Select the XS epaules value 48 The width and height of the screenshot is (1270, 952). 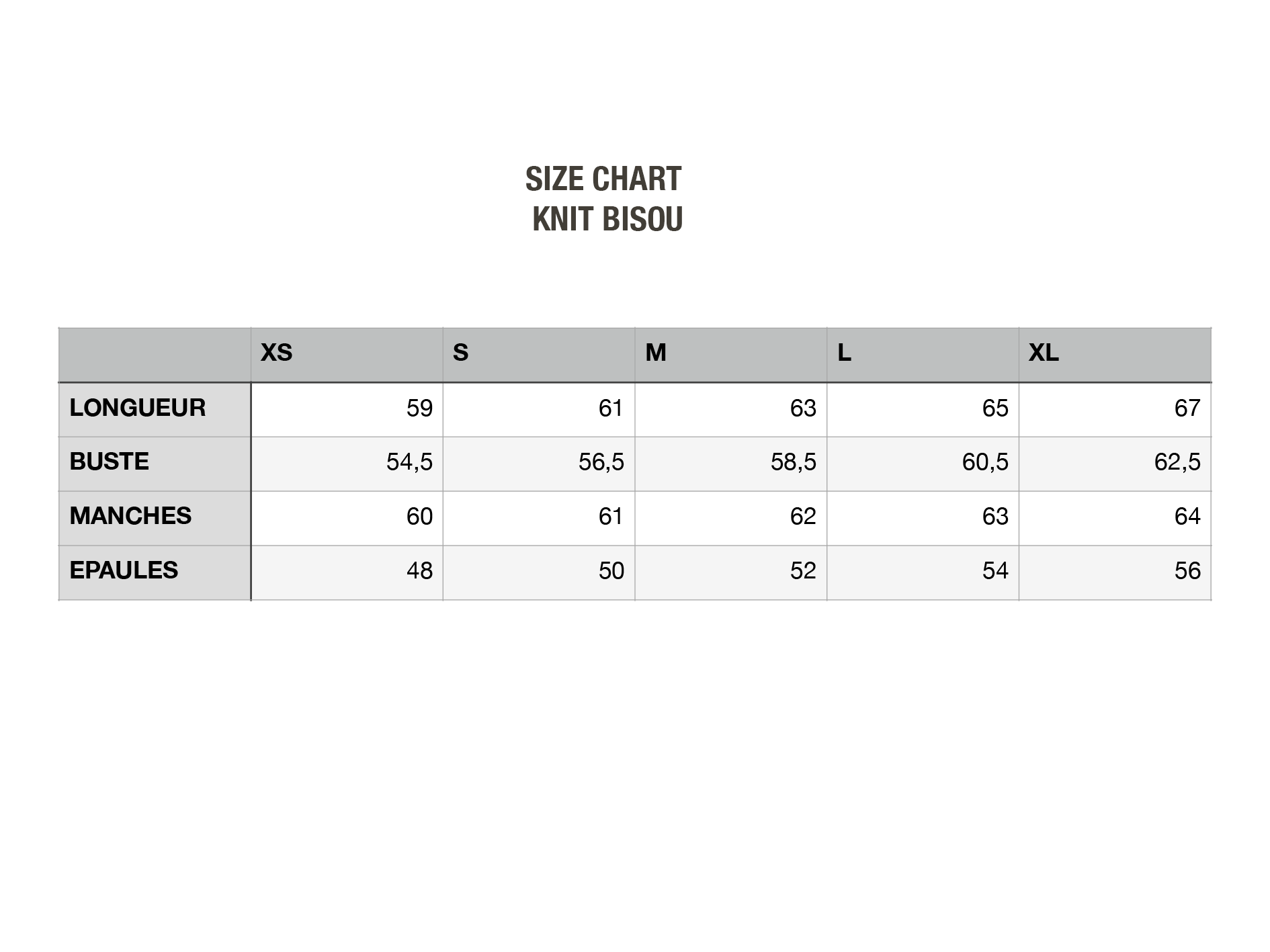(419, 571)
